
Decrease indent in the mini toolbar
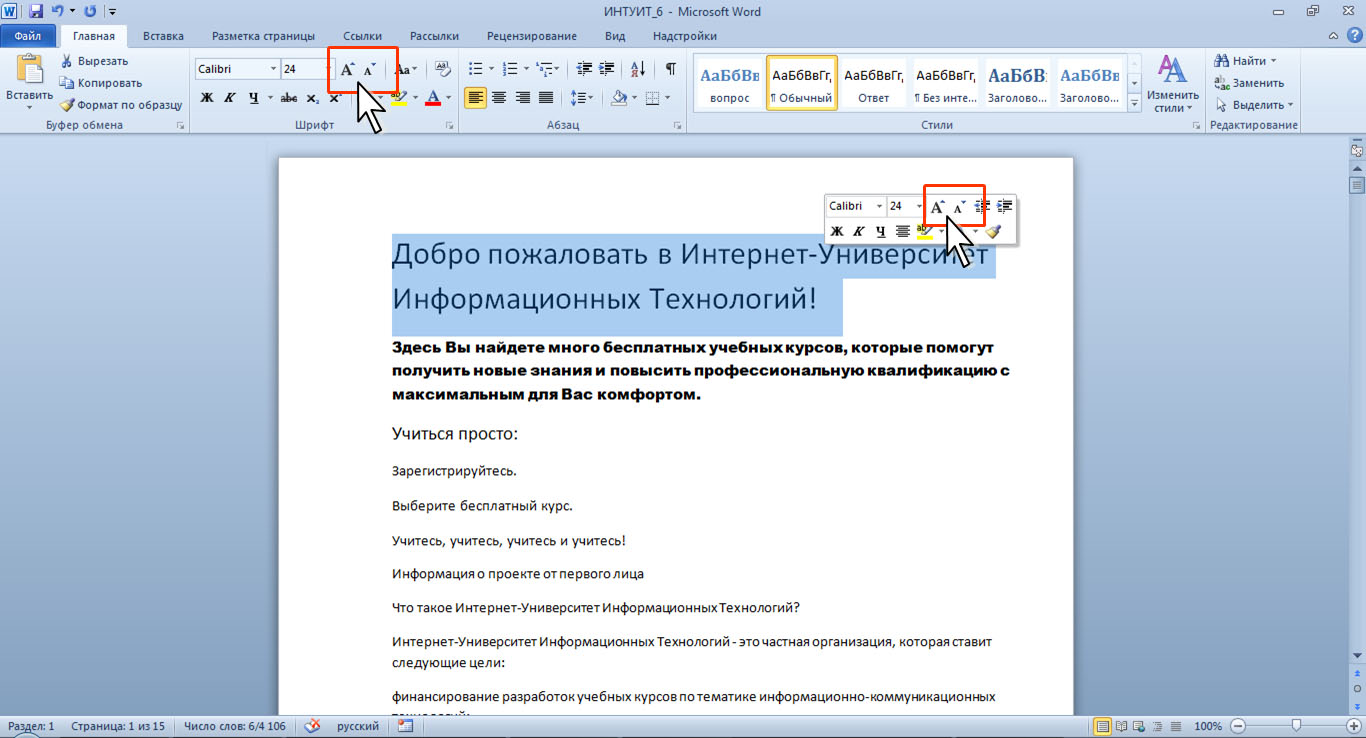click(x=983, y=206)
